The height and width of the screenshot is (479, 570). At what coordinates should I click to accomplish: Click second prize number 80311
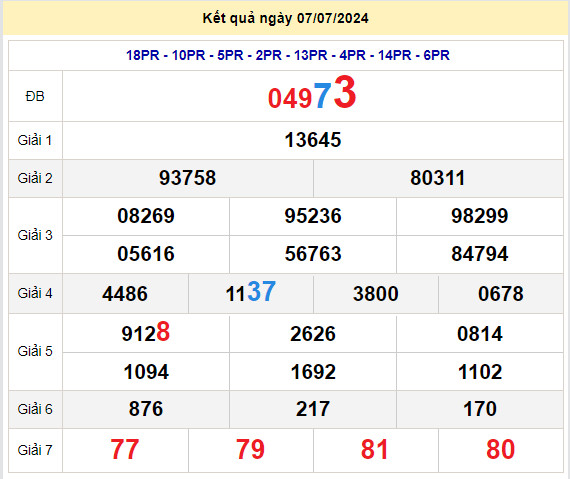(438, 178)
